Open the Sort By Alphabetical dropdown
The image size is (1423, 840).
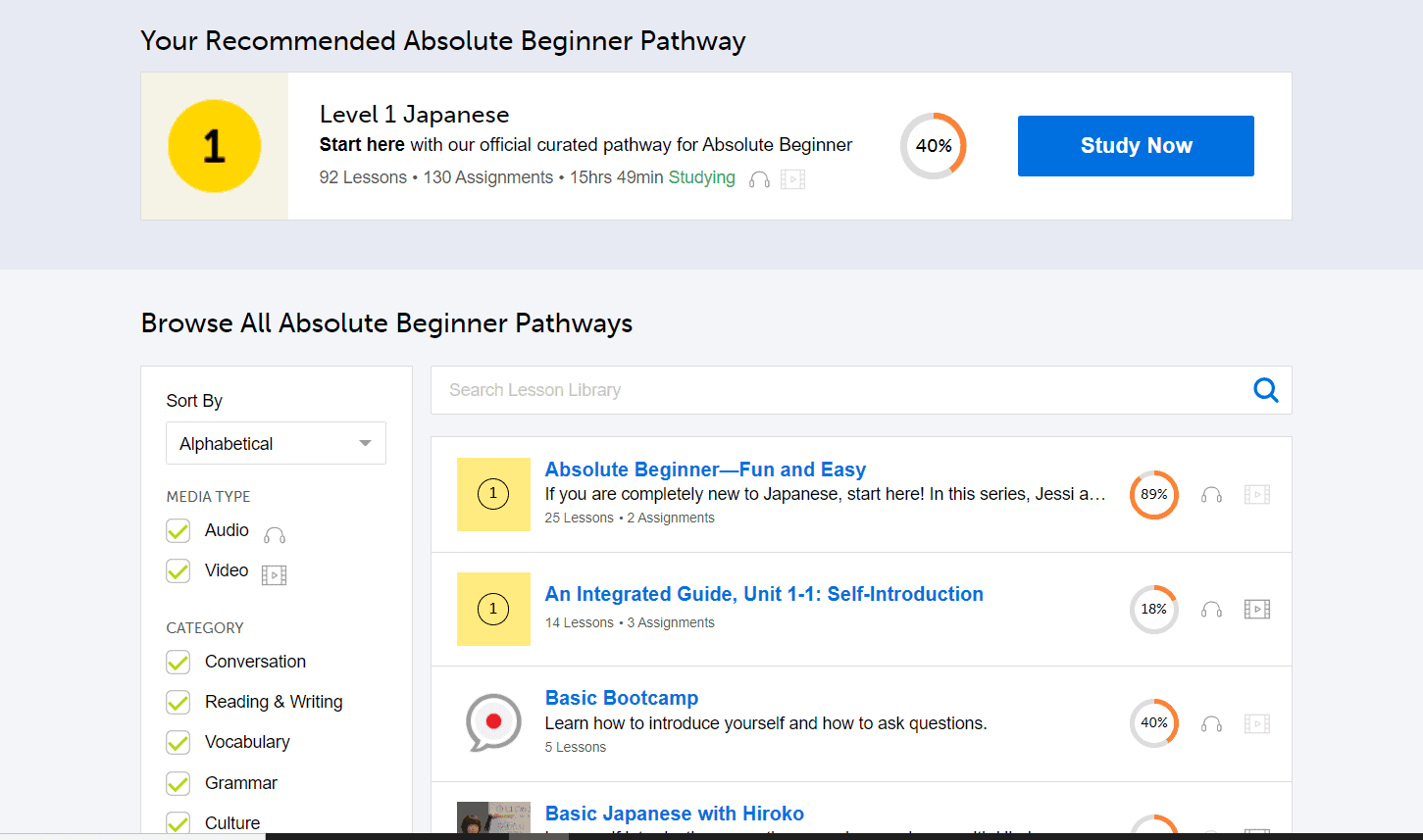click(x=276, y=443)
